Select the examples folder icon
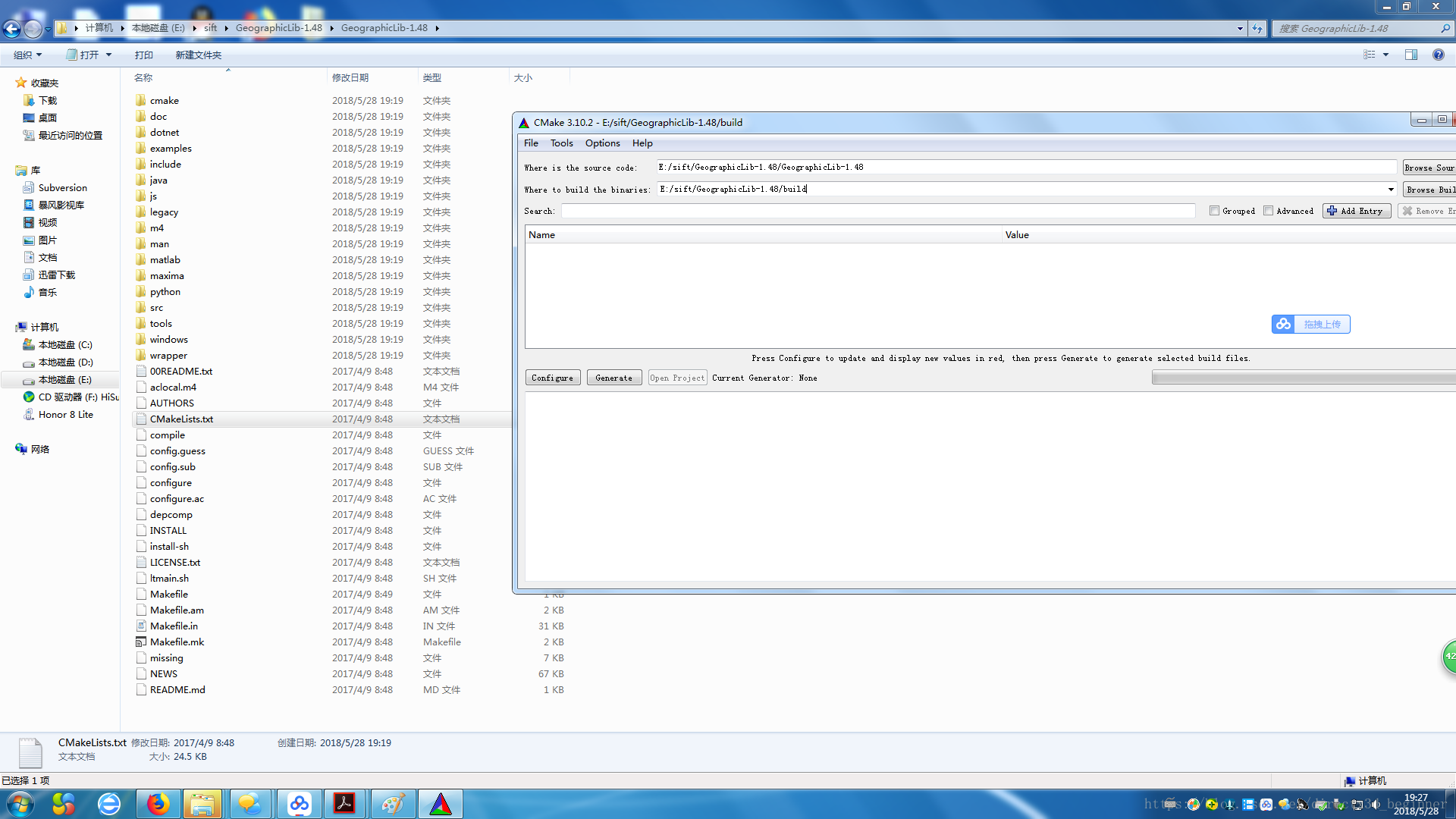The width and height of the screenshot is (1456, 819). tap(141, 148)
